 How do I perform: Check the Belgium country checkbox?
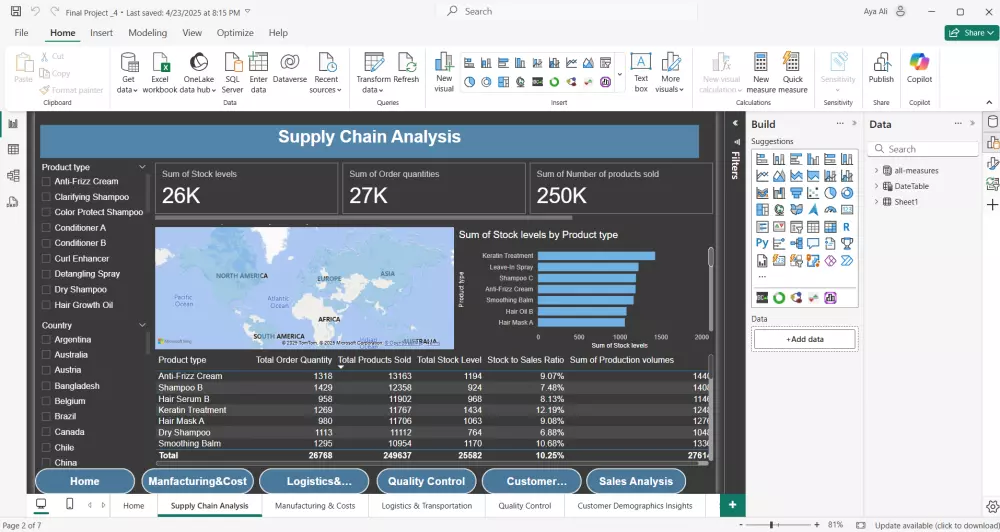tap(46, 401)
